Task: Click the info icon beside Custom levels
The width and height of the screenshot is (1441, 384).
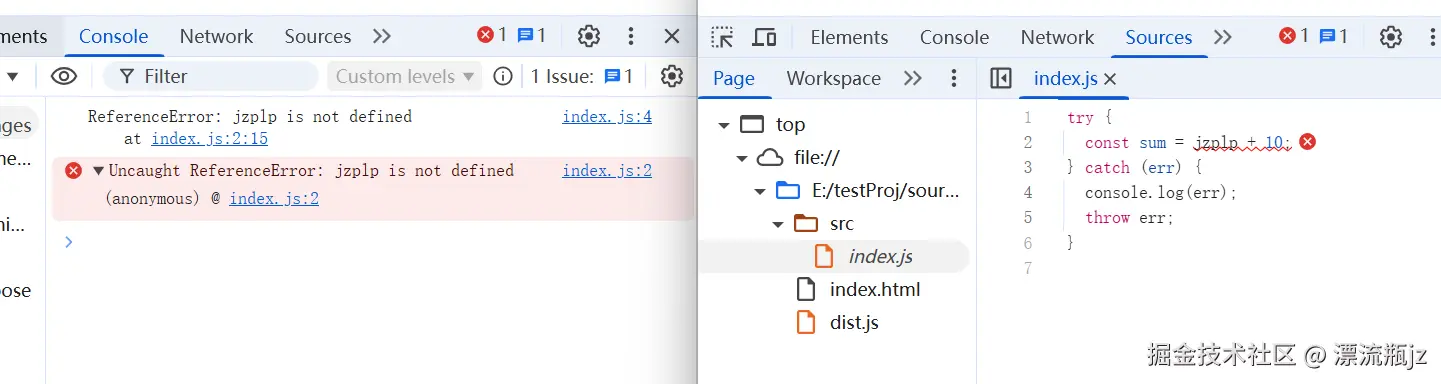Action: pyautogui.click(x=503, y=76)
